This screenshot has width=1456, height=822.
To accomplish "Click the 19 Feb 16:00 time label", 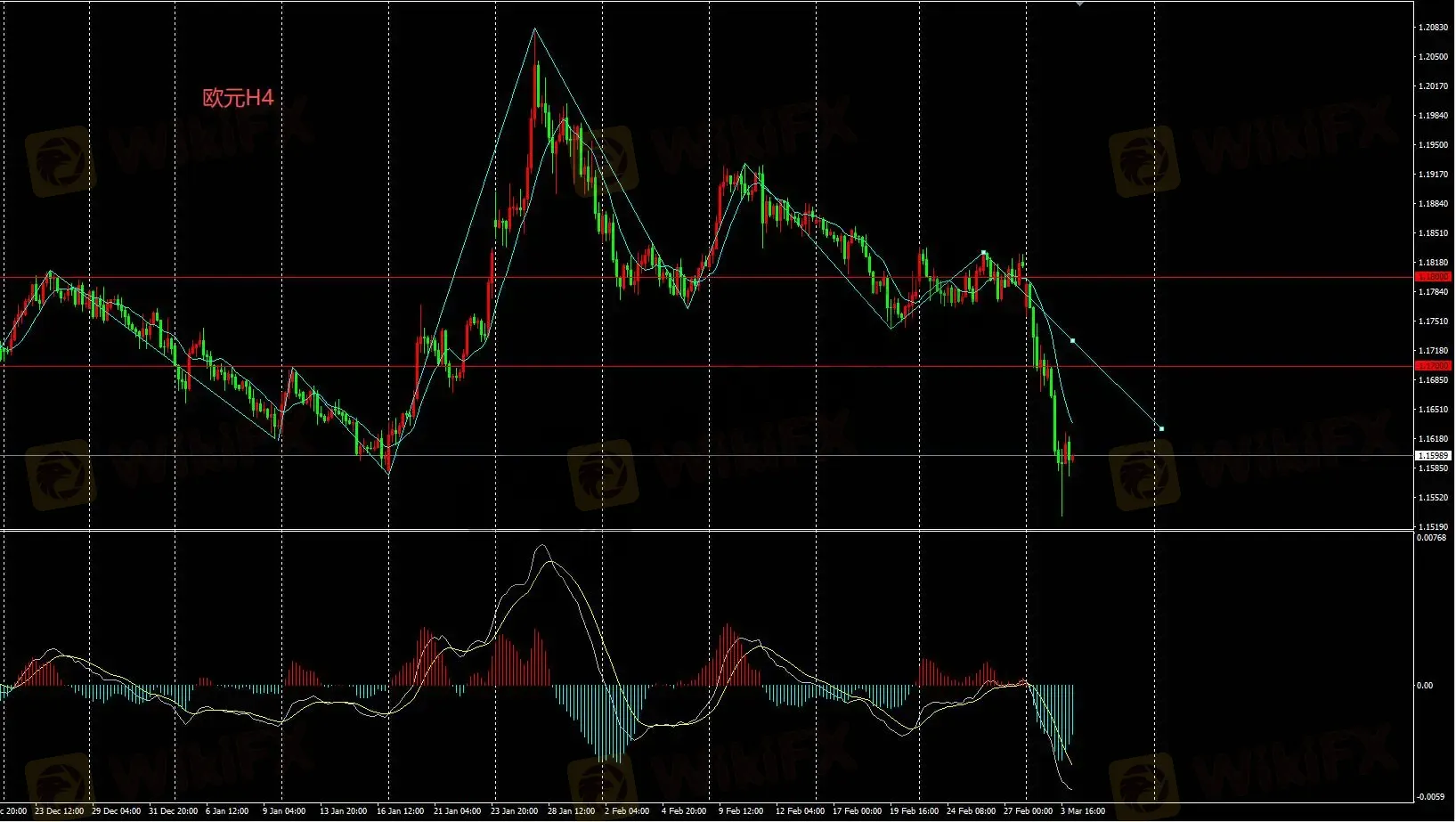I will tap(914, 811).
